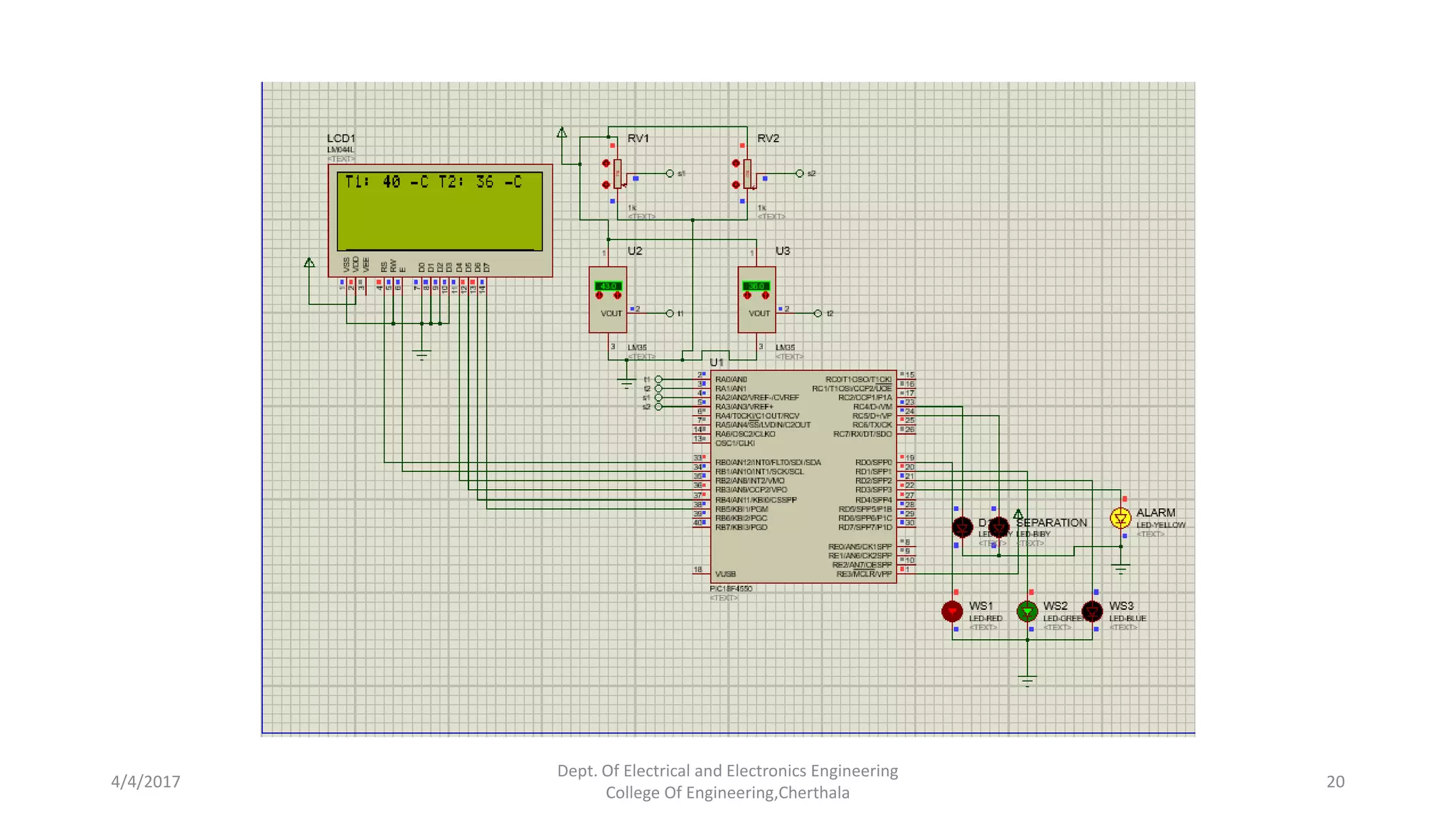Select the SEPARATION LED symbol

click(999, 527)
